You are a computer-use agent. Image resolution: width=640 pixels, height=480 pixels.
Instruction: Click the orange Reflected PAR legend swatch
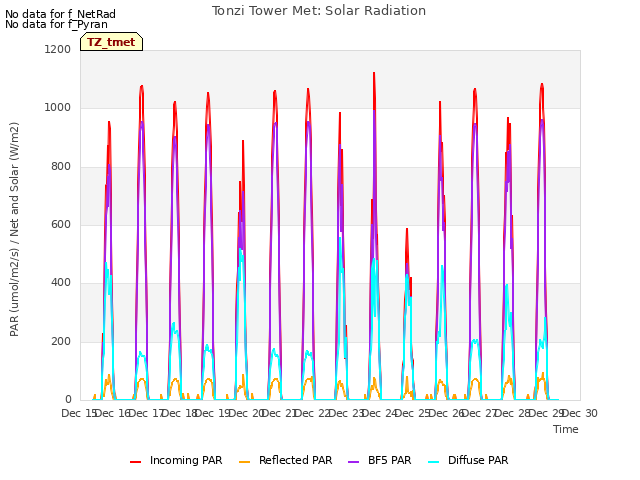(x=244, y=462)
